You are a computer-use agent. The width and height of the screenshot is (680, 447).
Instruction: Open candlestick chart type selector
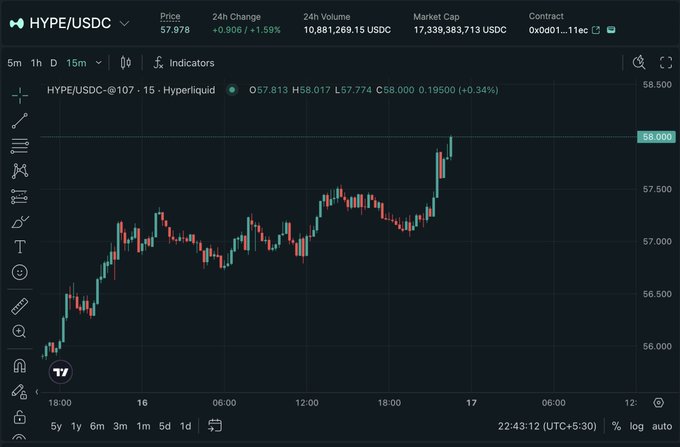[x=126, y=63]
